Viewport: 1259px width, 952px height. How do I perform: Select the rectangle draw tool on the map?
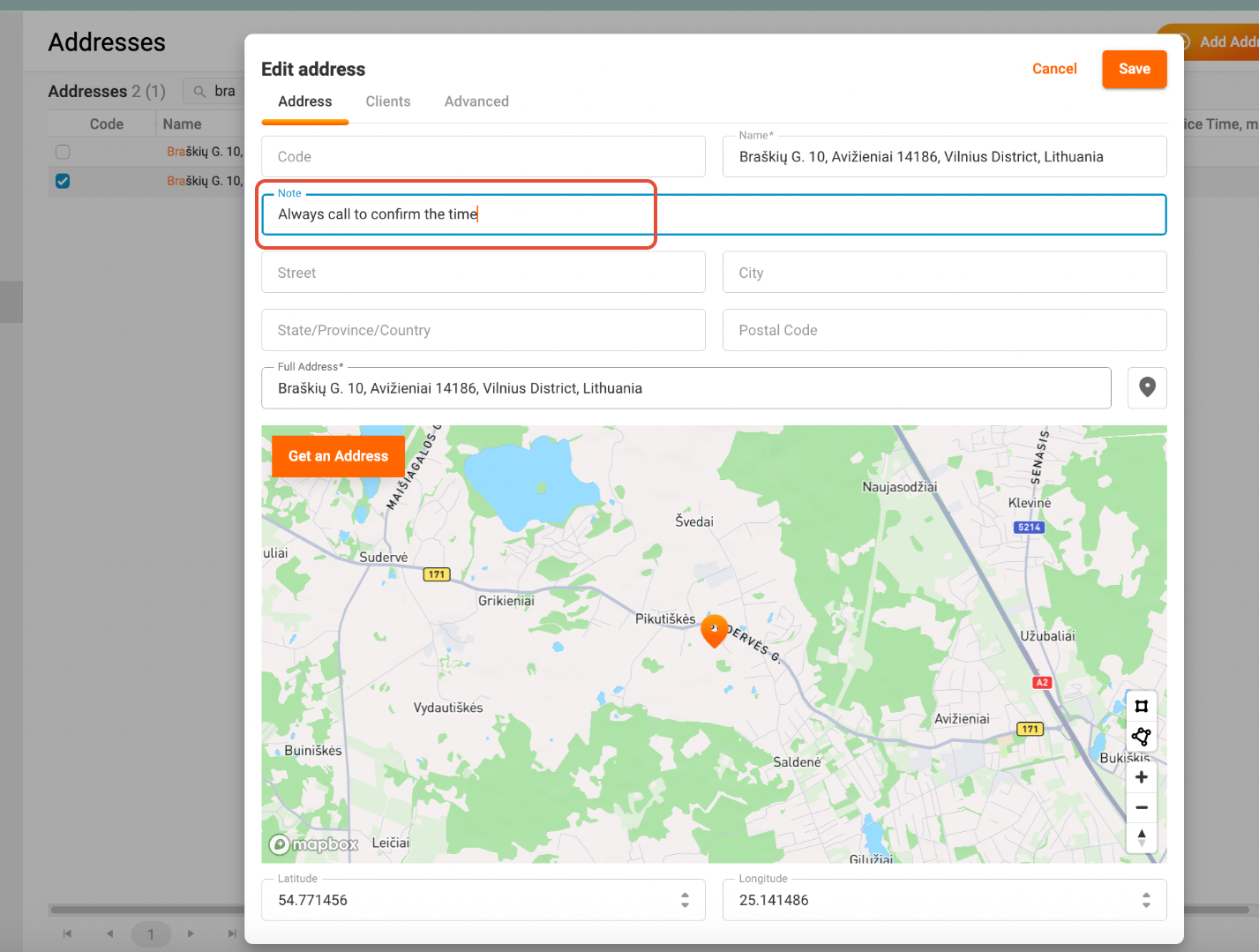[1142, 706]
